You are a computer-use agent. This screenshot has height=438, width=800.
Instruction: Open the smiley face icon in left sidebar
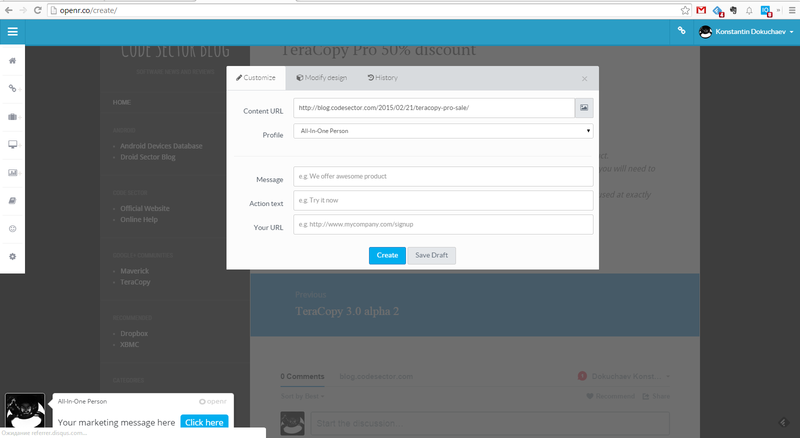tap(13, 229)
